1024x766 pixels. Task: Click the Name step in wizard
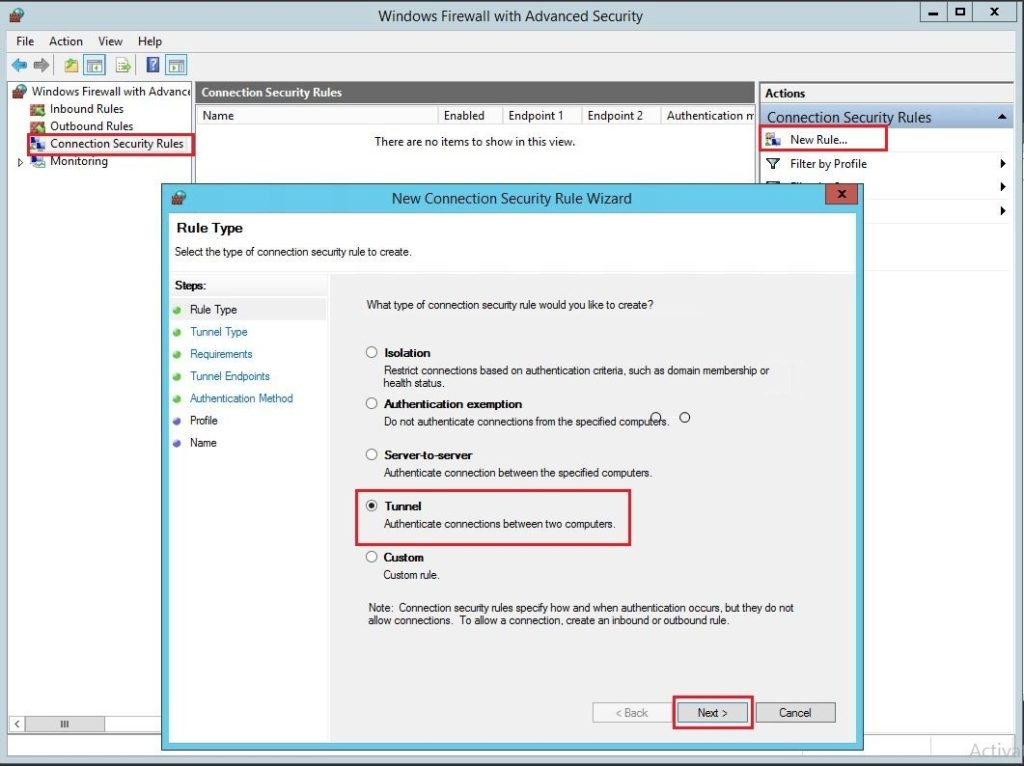click(203, 443)
